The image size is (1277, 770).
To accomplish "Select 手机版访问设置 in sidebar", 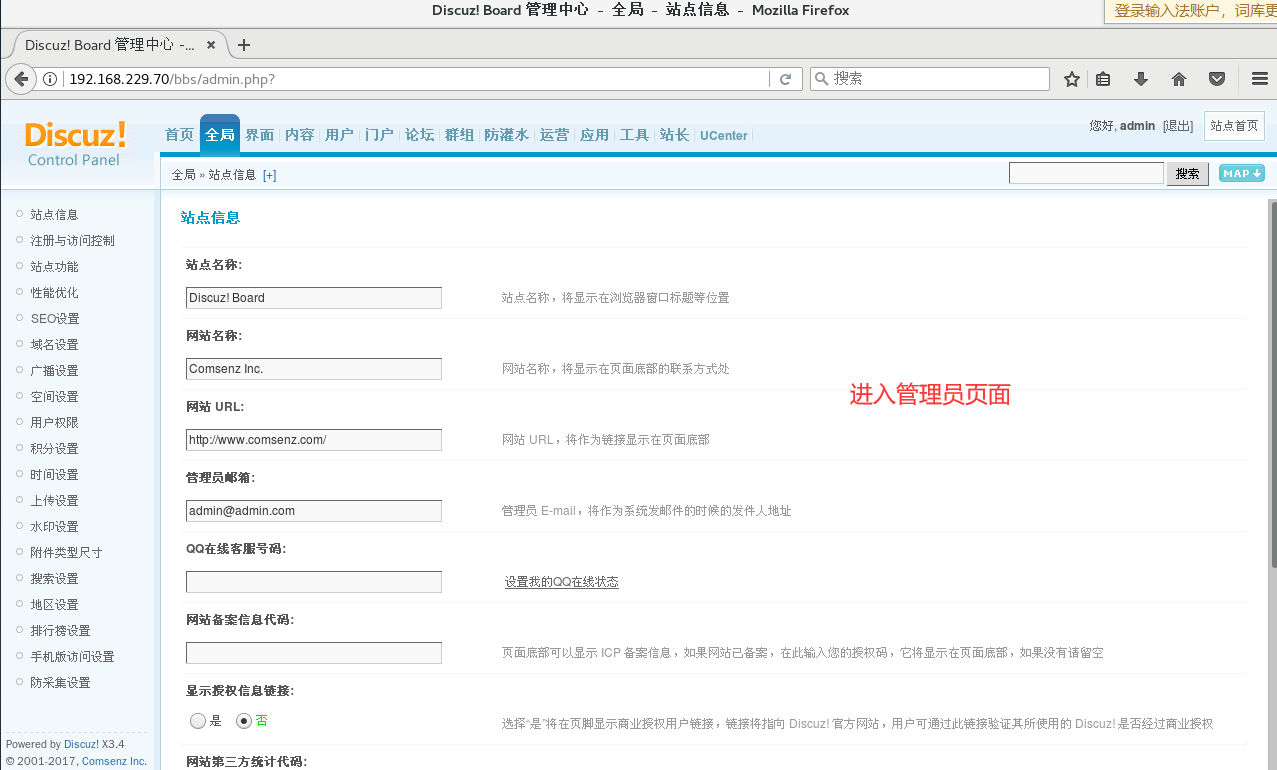I will click(72, 657).
